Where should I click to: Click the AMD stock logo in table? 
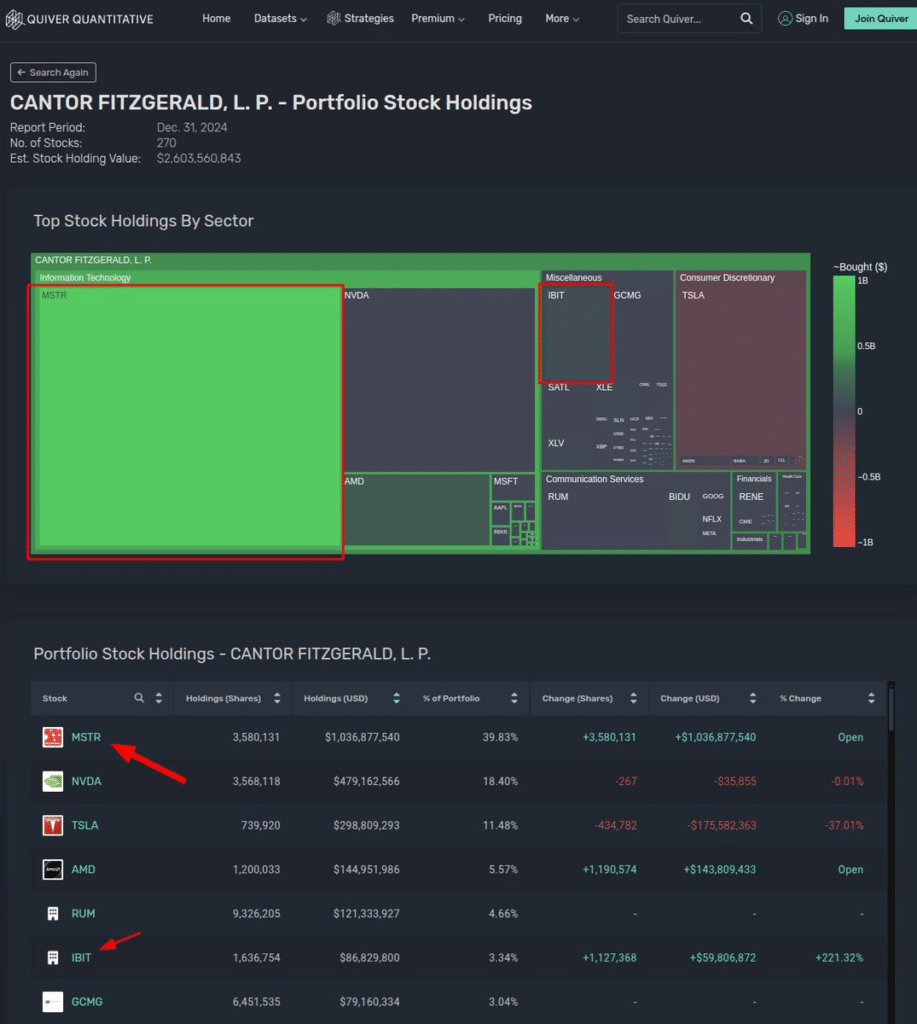pos(53,869)
